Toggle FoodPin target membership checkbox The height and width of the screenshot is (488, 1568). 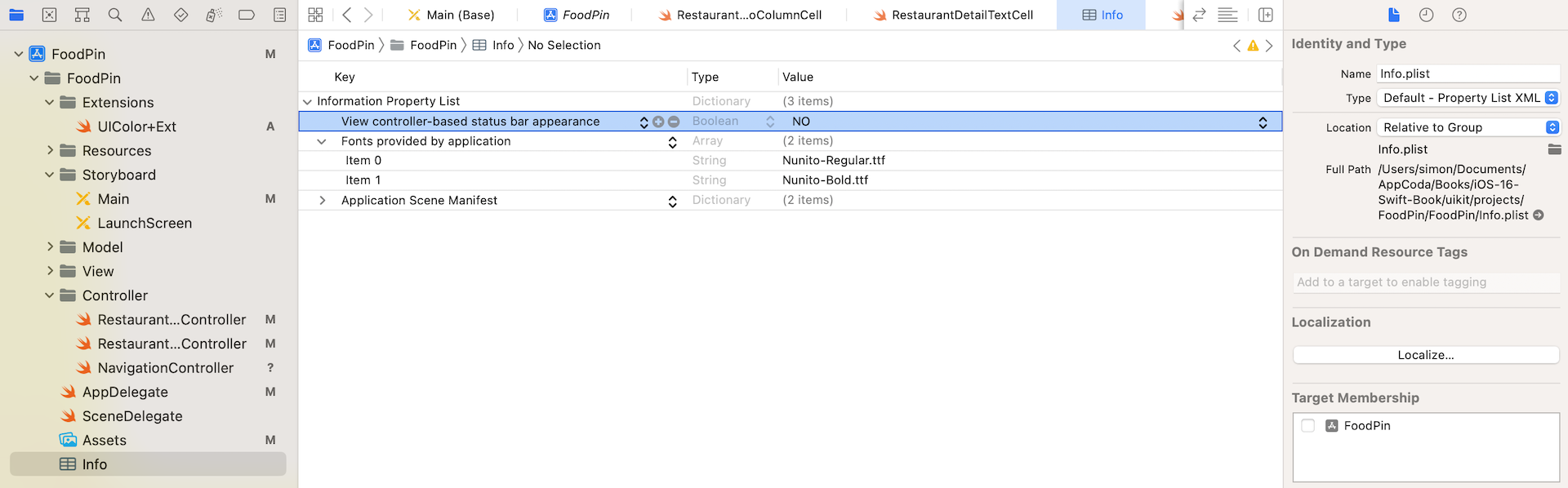(1308, 426)
